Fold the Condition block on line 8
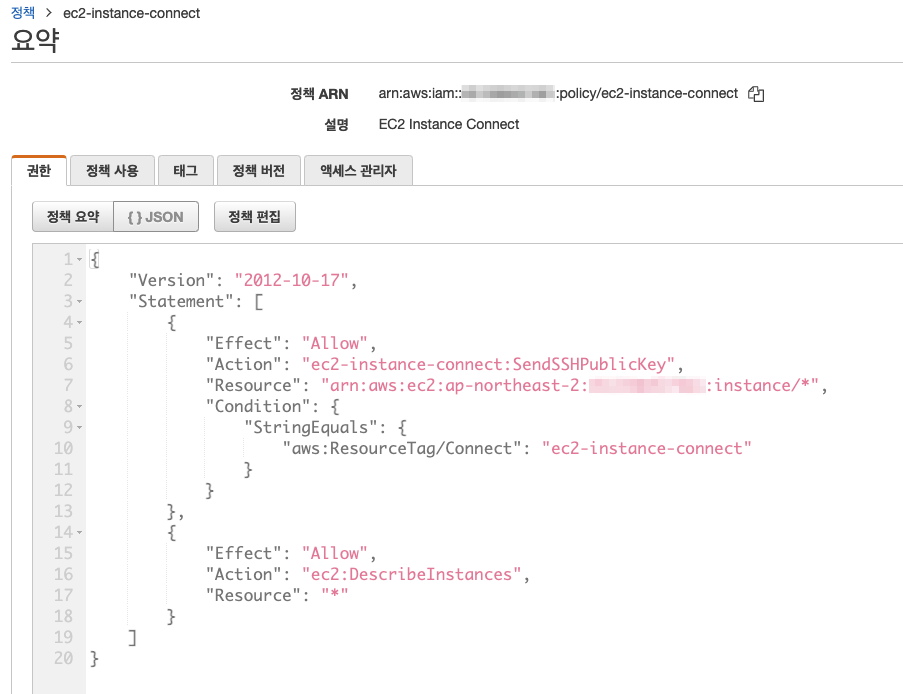This screenshot has width=903, height=694. [x=79, y=407]
